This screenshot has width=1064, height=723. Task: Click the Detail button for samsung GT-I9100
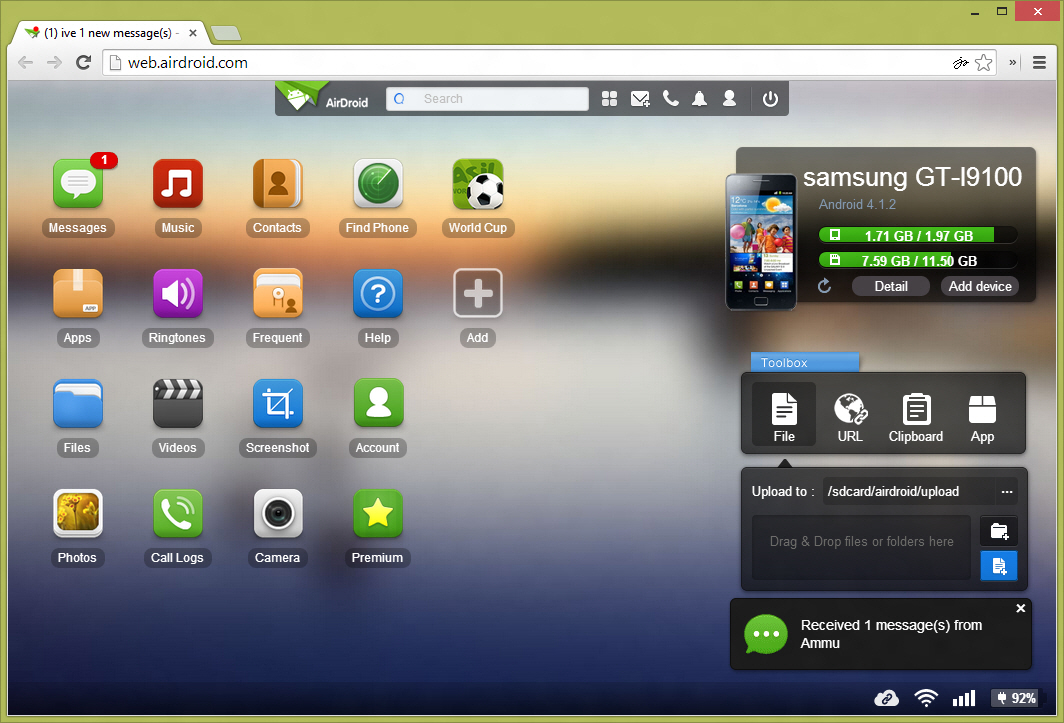(890, 286)
